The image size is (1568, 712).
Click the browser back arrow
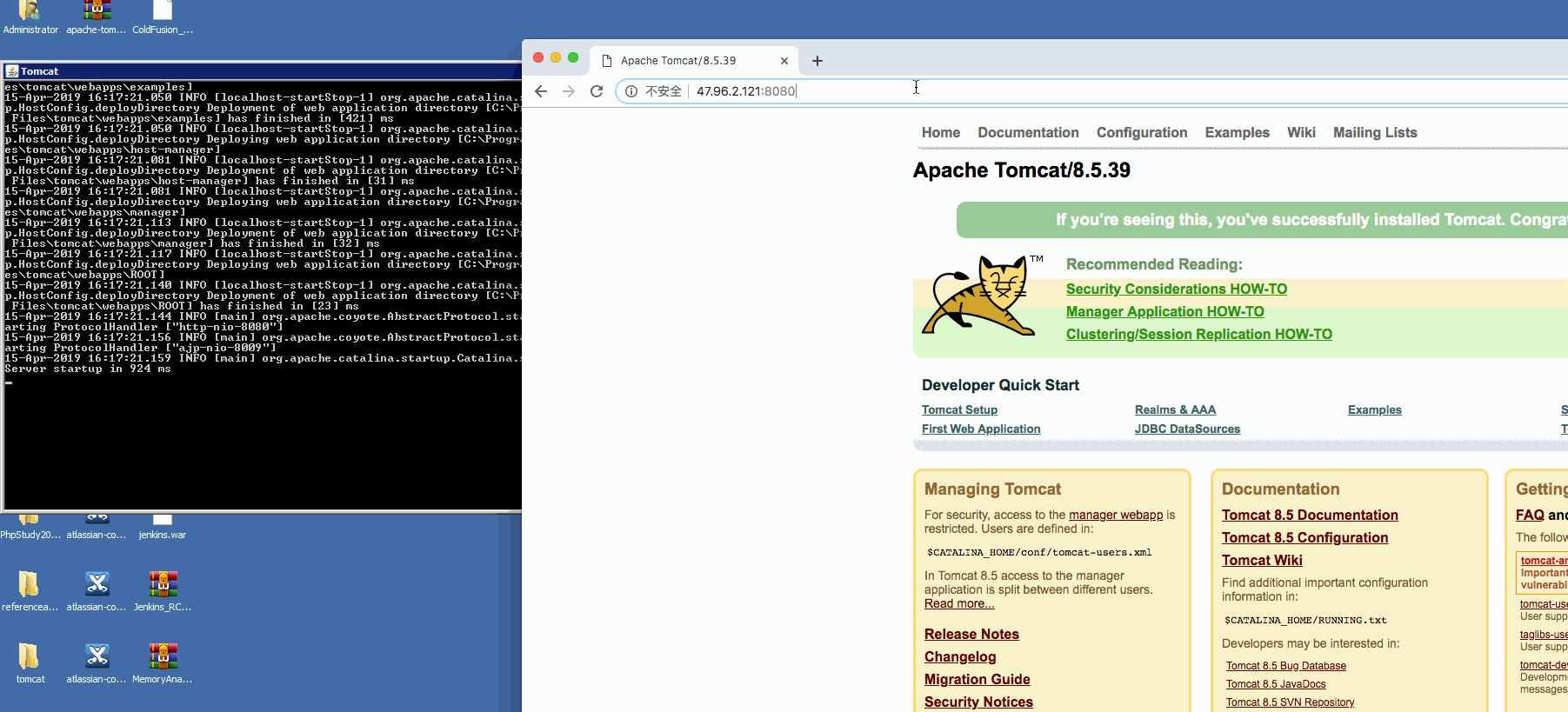[541, 91]
